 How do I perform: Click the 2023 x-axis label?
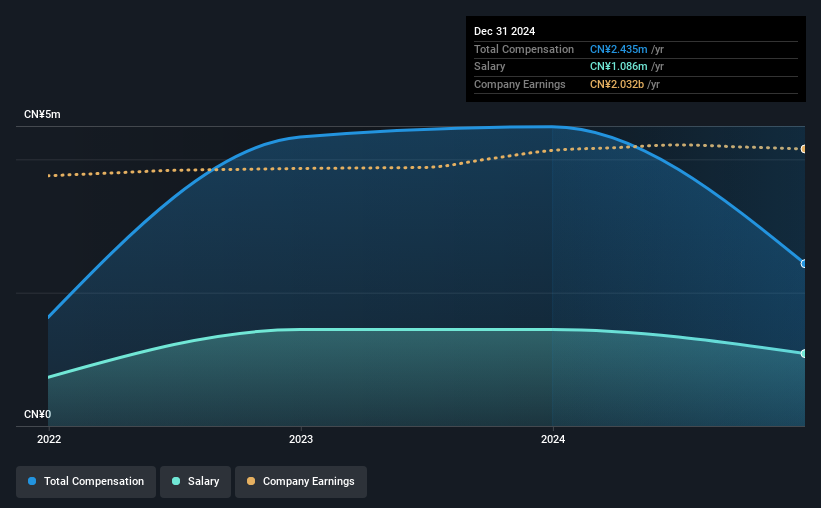click(x=301, y=439)
